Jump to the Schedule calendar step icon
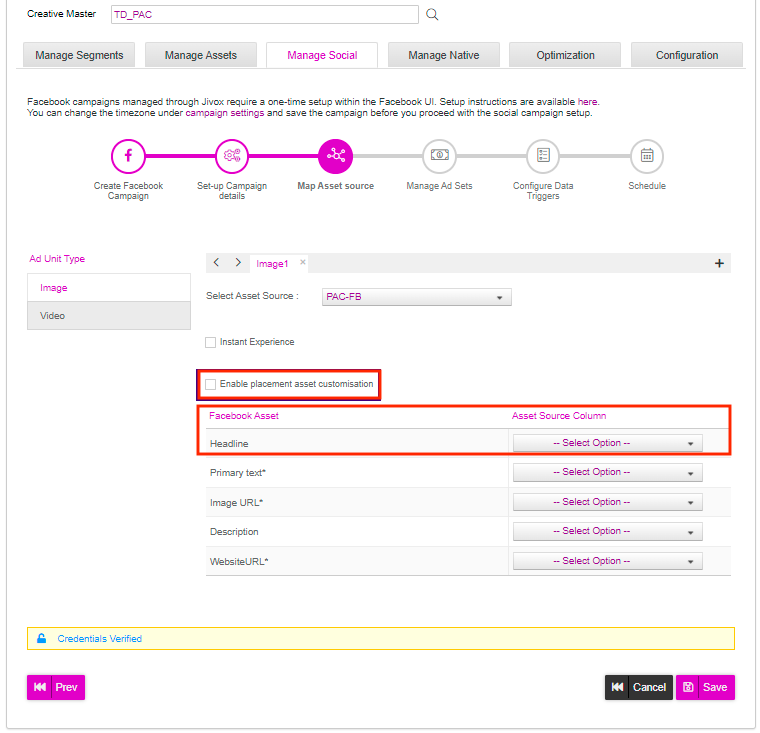The image size is (760, 733). (x=647, y=156)
